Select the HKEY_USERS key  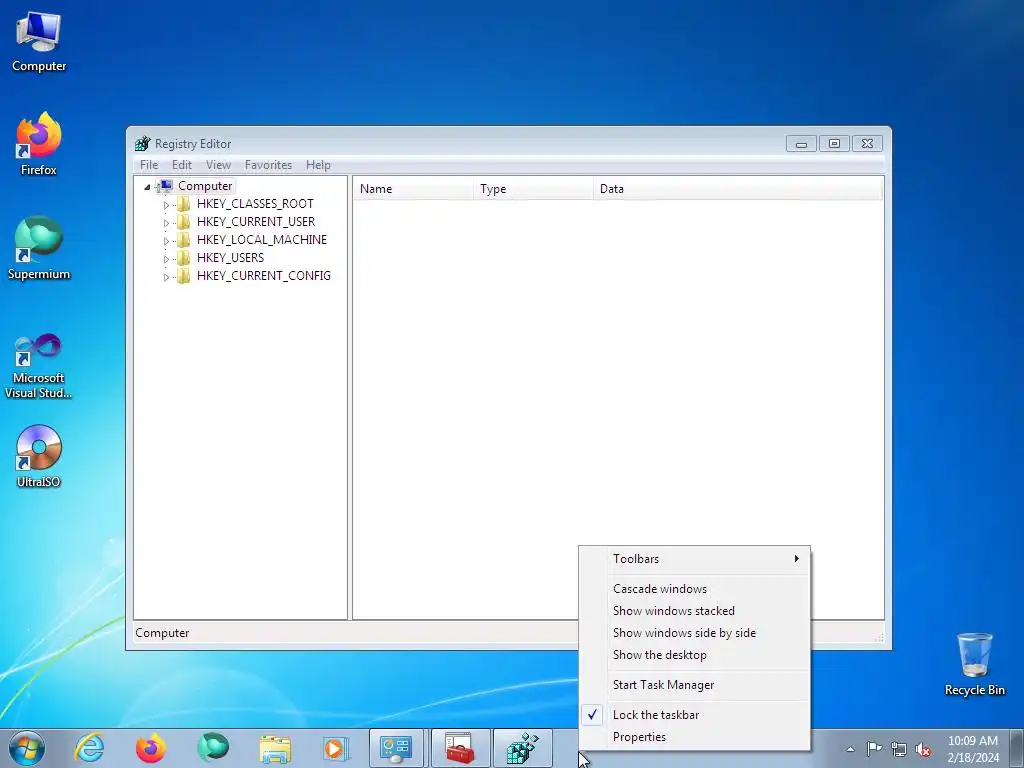tap(230, 257)
